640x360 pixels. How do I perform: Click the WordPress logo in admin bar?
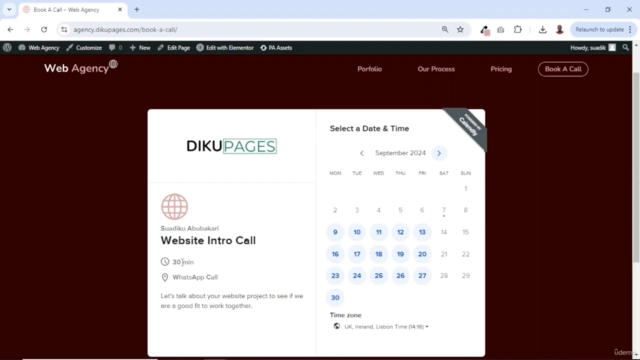tap(7, 48)
